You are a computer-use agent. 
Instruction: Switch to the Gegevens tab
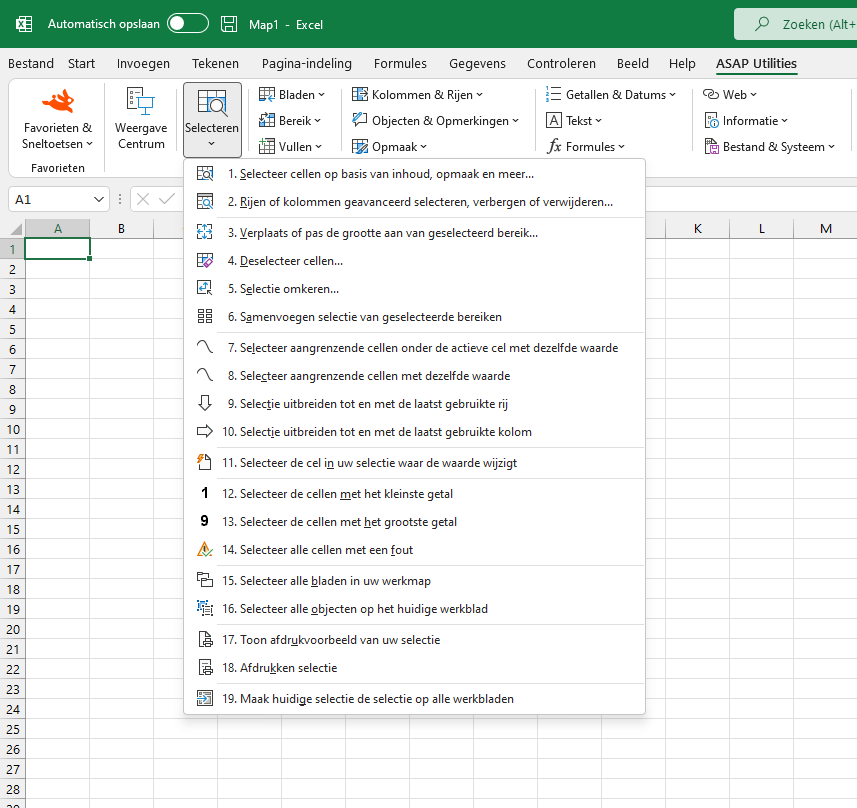(477, 63)
